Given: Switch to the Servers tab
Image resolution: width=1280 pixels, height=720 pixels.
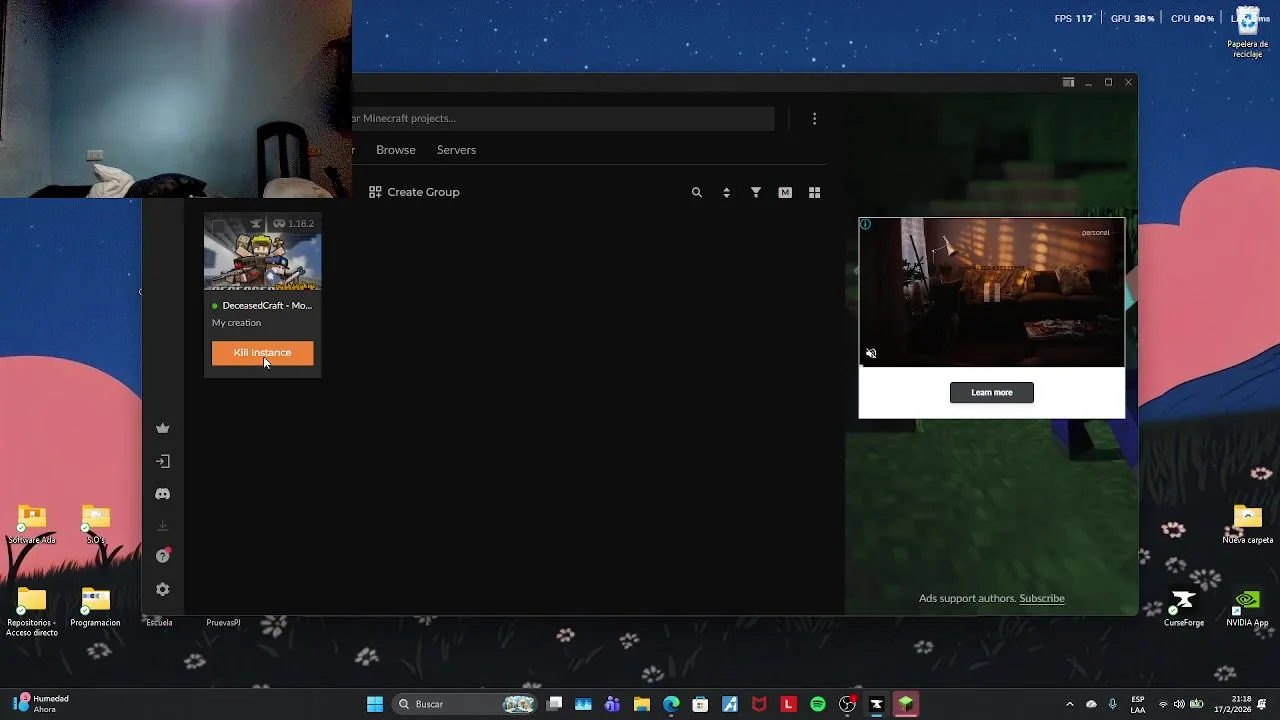Looking at the screenshot, I should 456,150.
